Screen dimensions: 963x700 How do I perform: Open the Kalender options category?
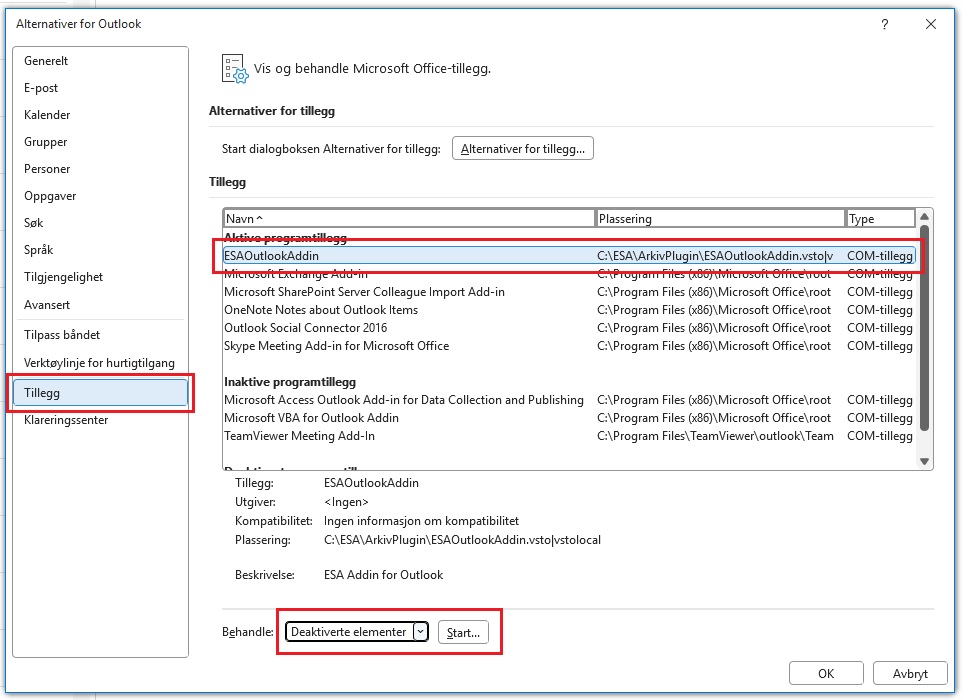[101, 115]
